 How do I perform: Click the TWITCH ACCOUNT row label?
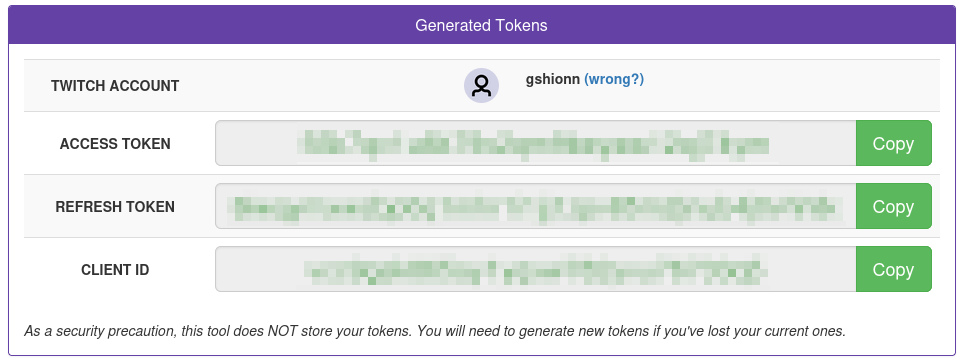point(115,86)
